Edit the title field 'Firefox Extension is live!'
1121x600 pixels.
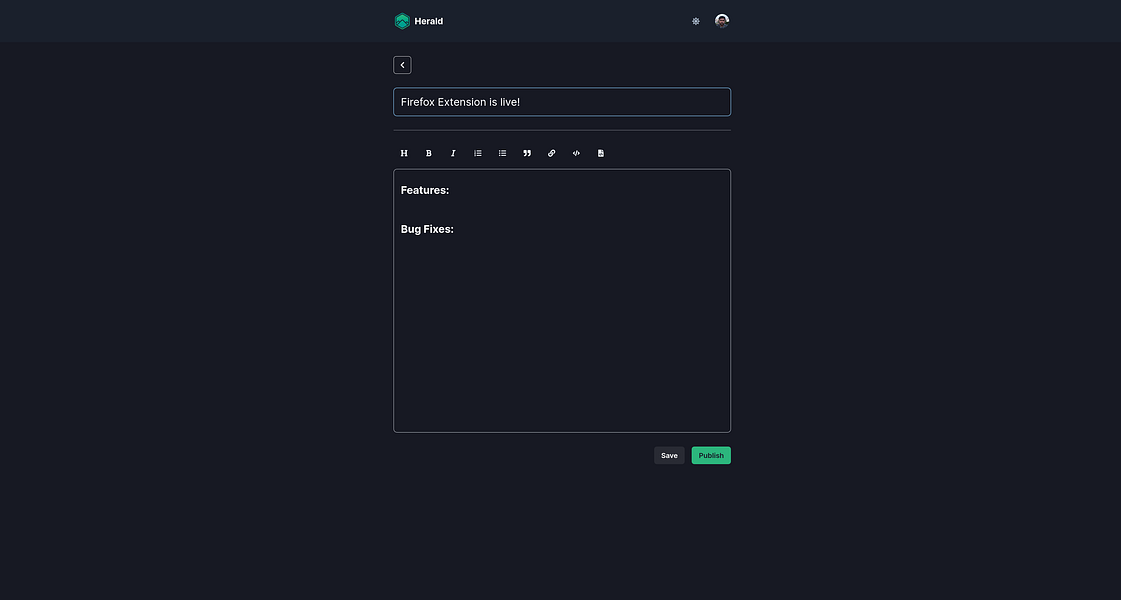562,102
